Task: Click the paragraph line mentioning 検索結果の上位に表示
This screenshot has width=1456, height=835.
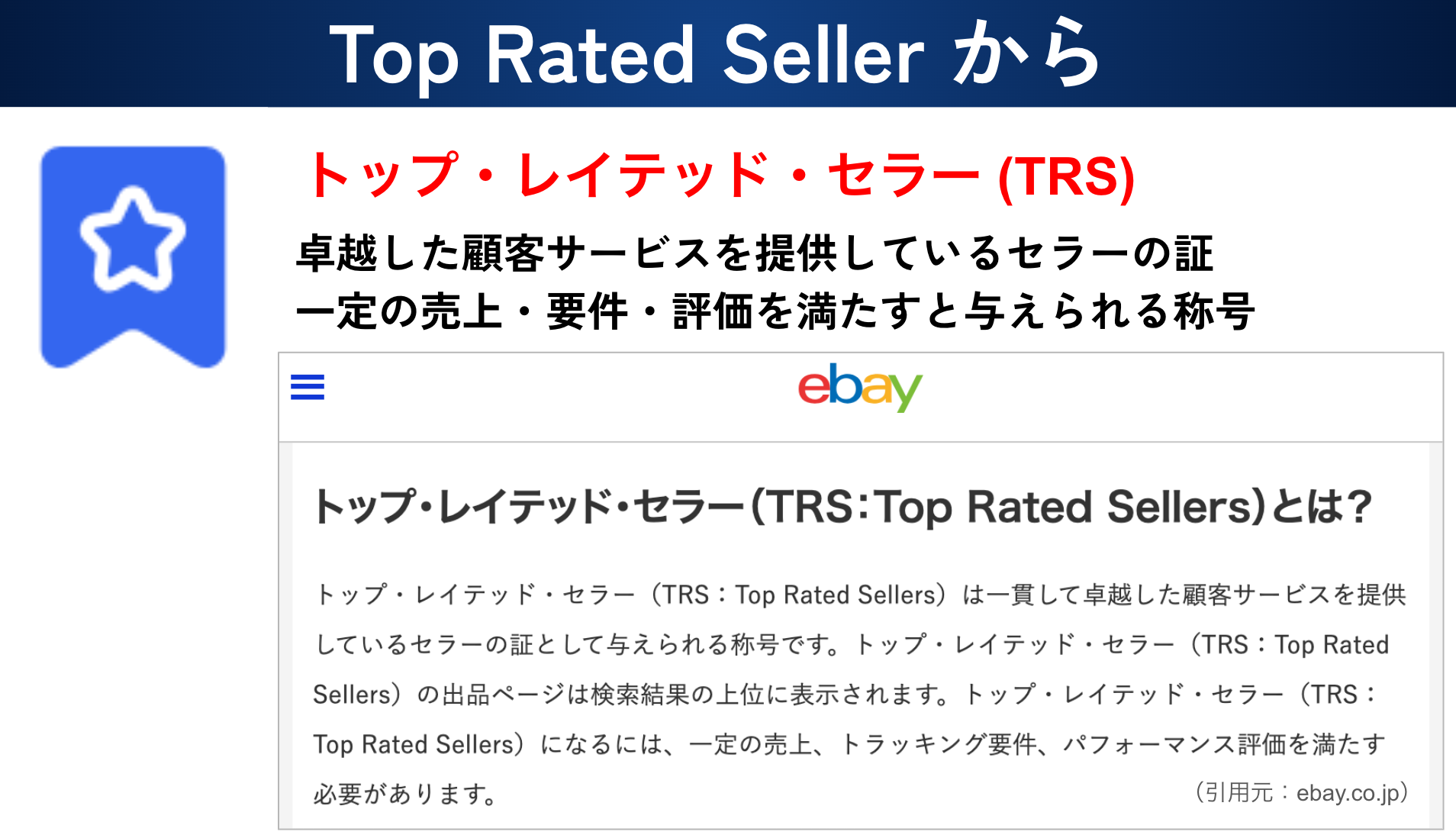Action: [x=845, y=694]
